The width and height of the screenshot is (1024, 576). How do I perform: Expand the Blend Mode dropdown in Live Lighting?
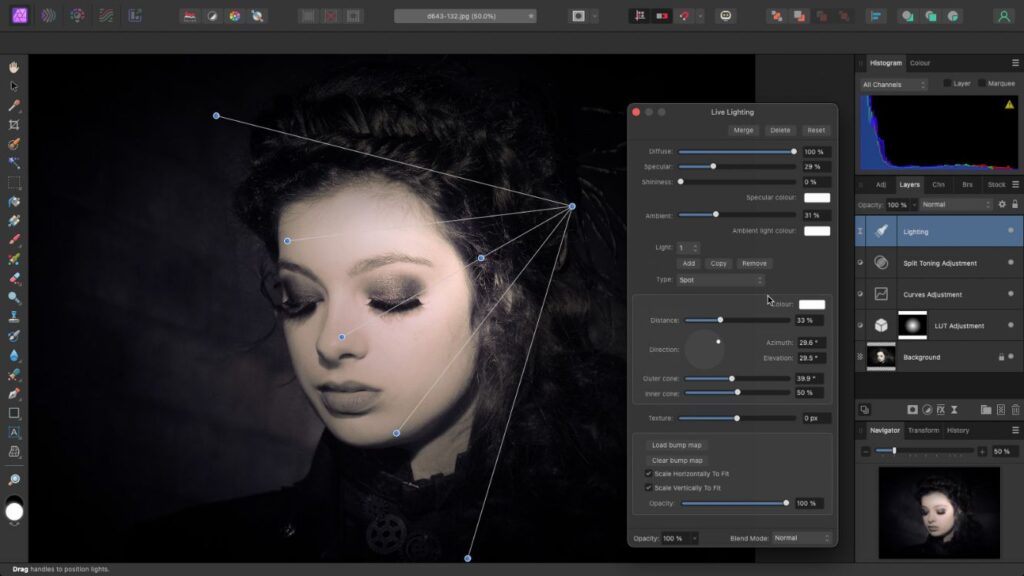click(801, 538)
